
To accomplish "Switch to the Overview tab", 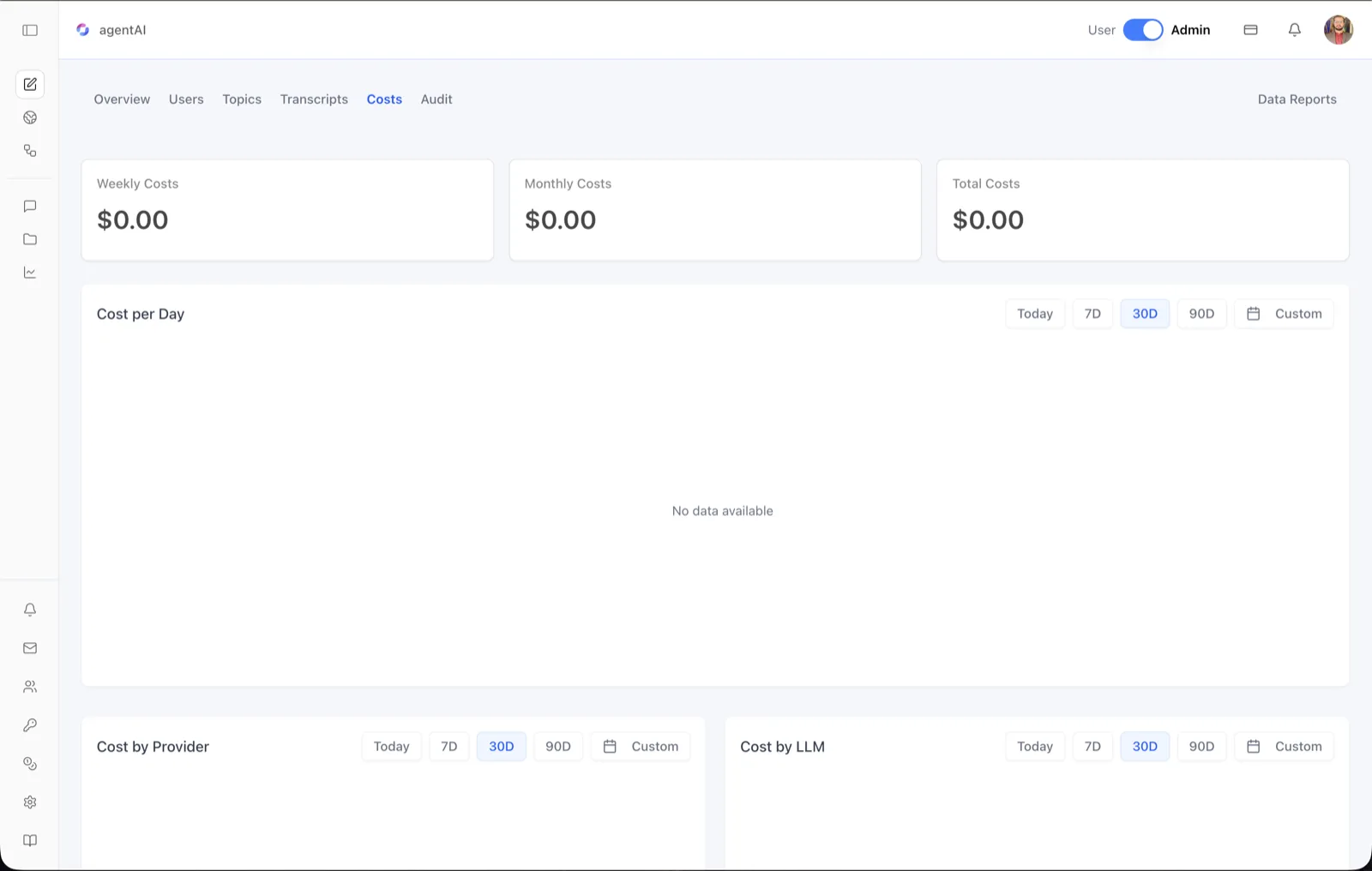I will pos(122,99).
